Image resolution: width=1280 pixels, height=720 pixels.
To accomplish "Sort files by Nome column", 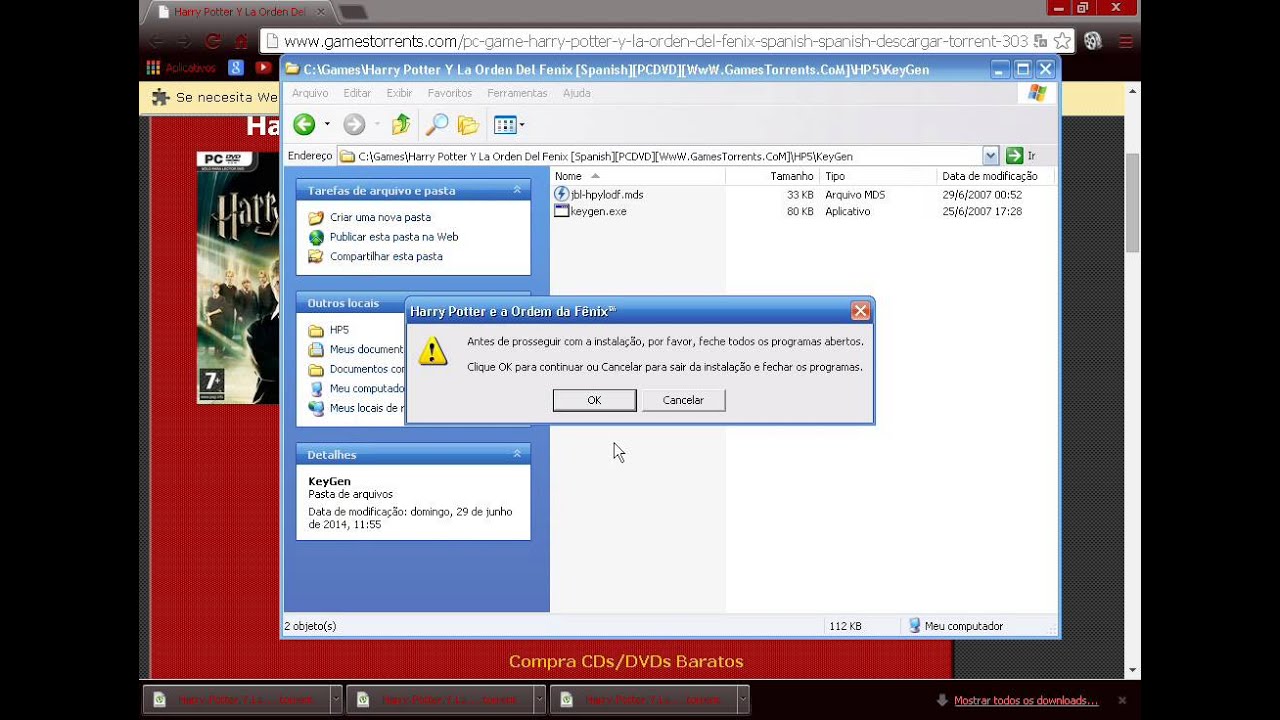I will point(638,176).
